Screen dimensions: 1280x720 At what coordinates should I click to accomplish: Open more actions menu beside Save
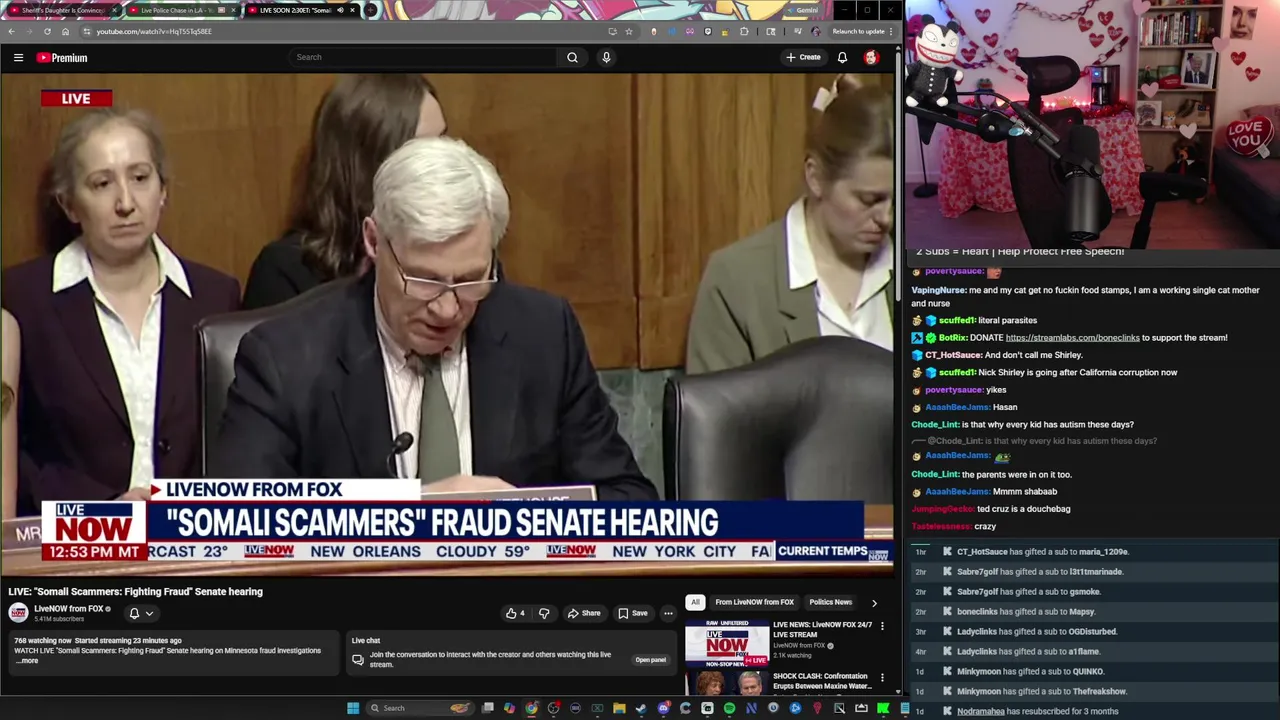tap(668, 613)
